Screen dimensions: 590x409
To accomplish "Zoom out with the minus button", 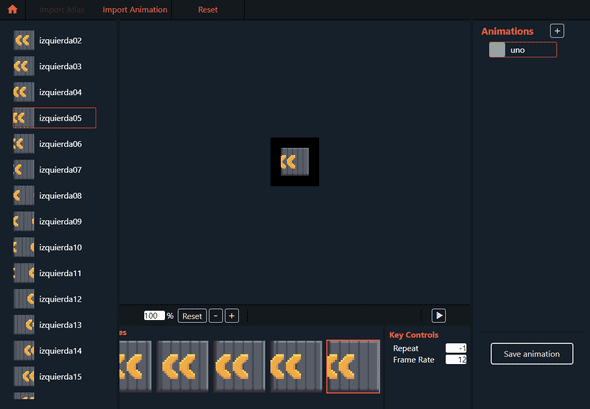I will [216, 316].
